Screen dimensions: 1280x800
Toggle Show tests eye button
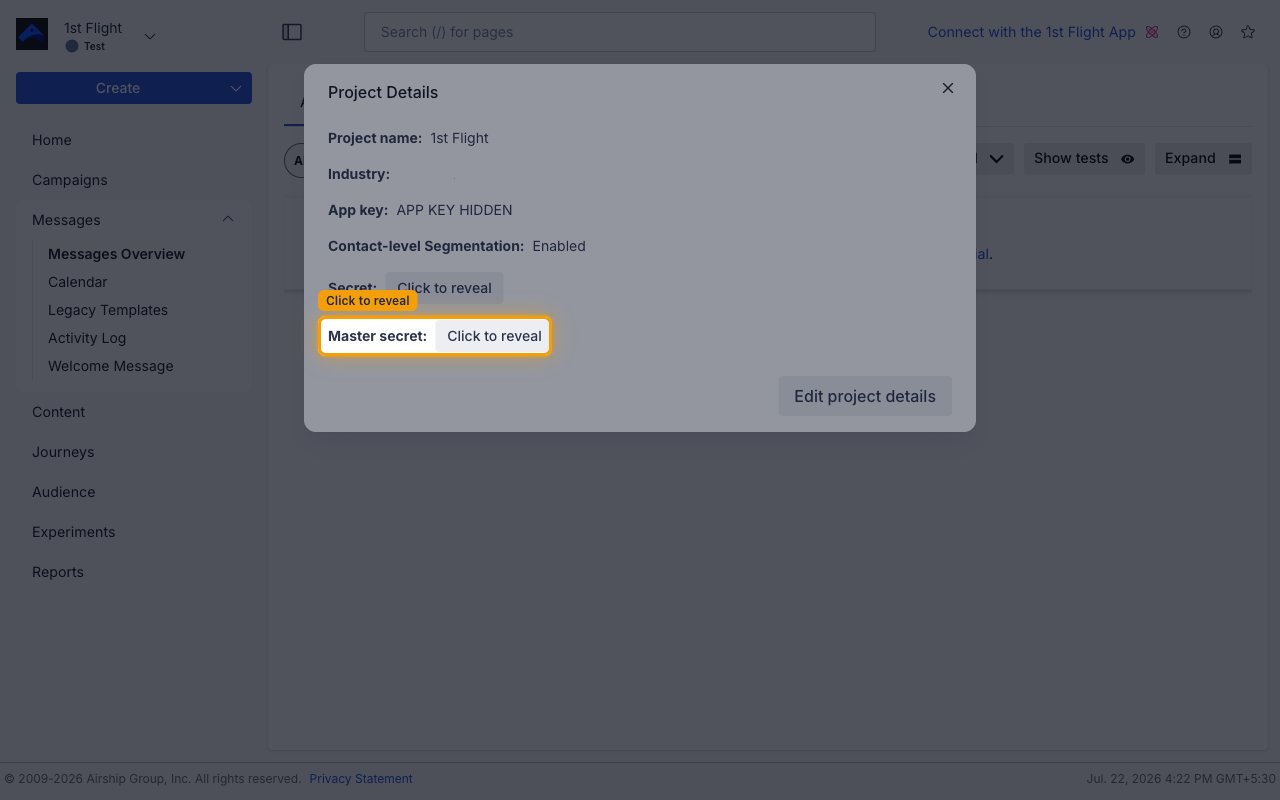coord(1084,158)
